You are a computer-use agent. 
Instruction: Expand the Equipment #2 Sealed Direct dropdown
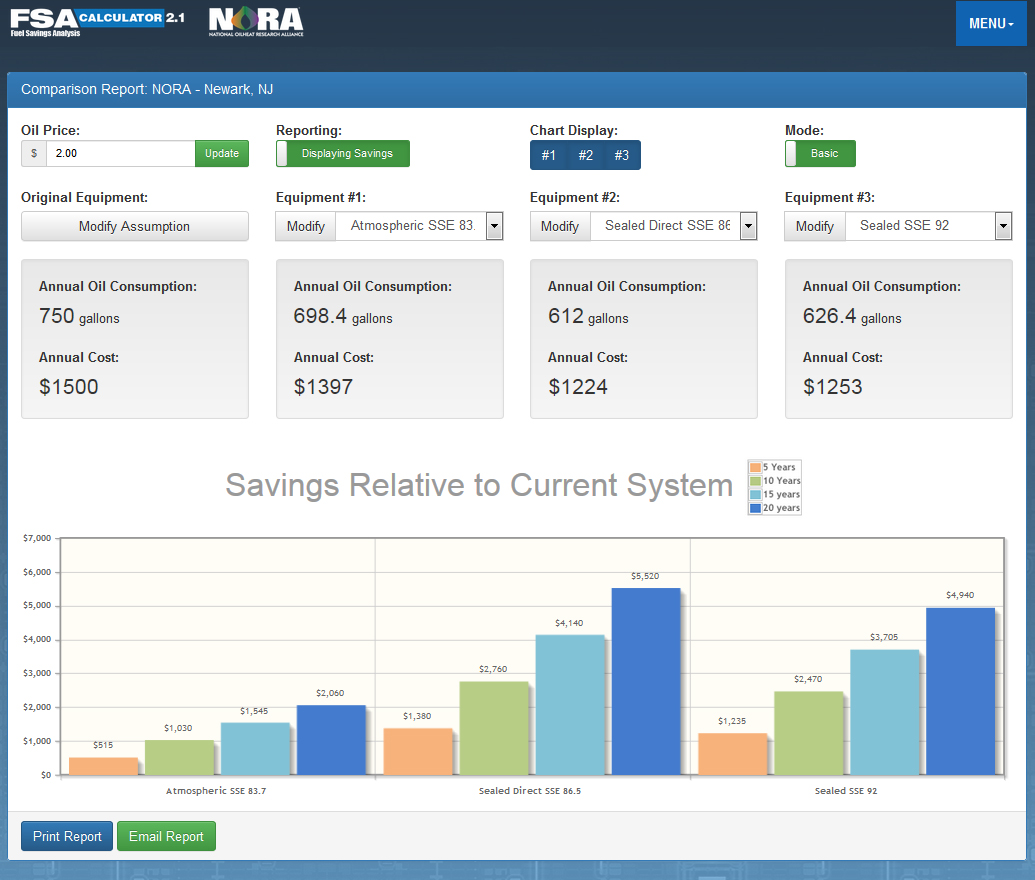click(x=748, y=226)
